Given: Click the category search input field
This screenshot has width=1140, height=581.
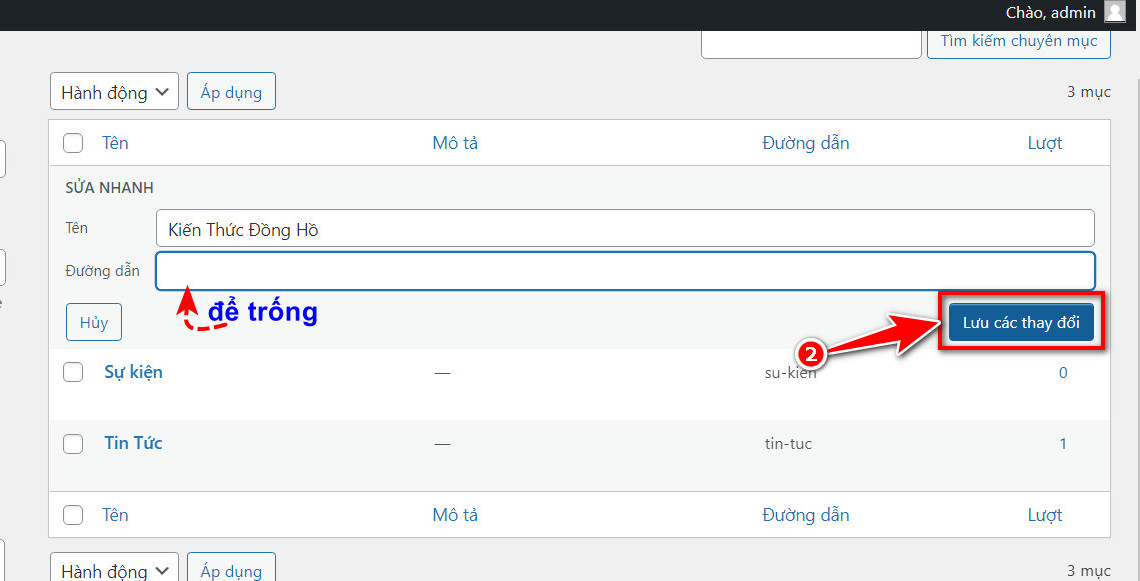Looking at the screenshot, I should pos(811,44).
